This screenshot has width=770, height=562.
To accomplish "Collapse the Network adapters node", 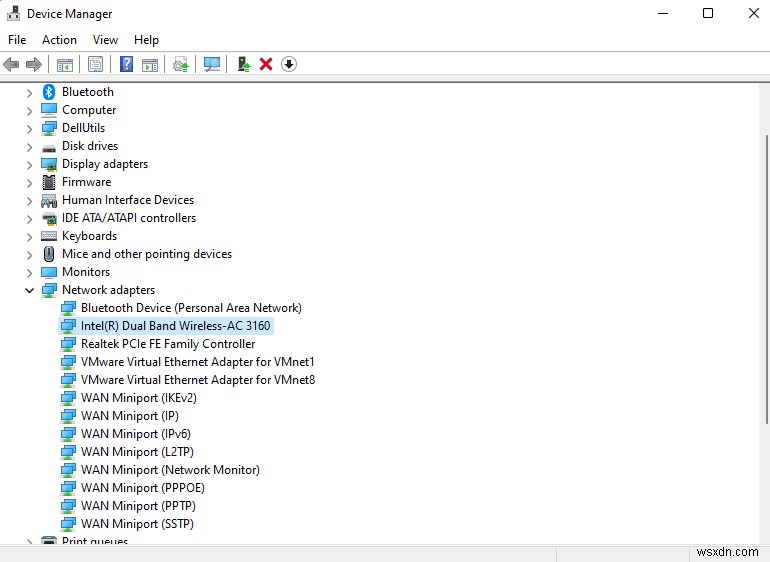I will coord(29,290).
